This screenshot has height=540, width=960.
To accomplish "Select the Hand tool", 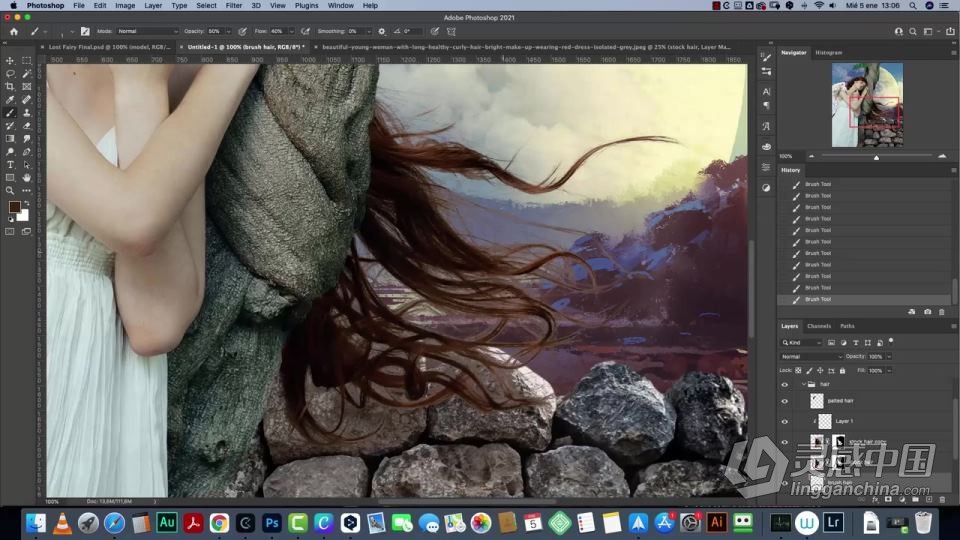I will (x=26, y=178).
